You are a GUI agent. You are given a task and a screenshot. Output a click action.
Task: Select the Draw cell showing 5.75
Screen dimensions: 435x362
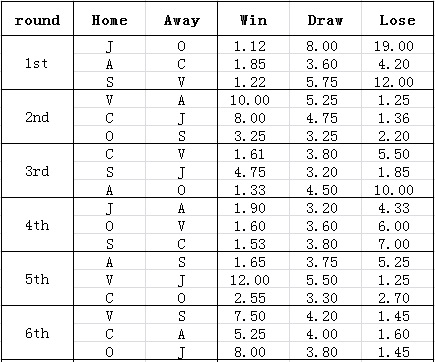pos(325,81)
